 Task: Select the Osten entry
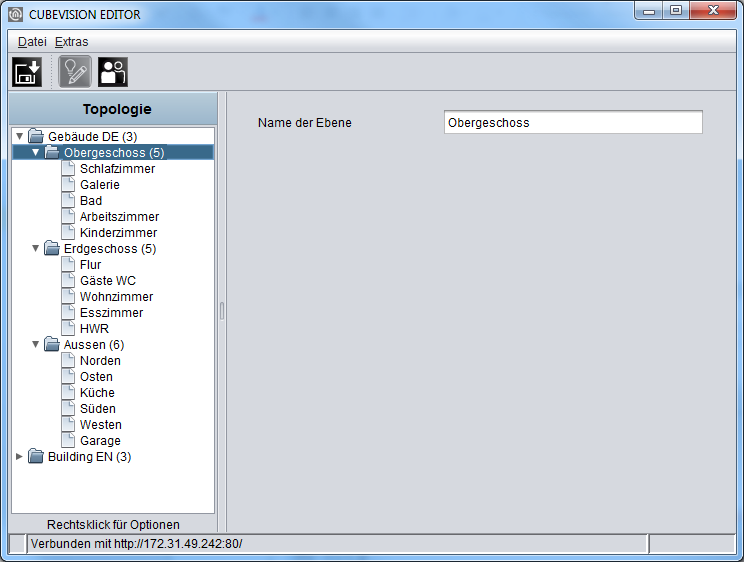(96, 377)
